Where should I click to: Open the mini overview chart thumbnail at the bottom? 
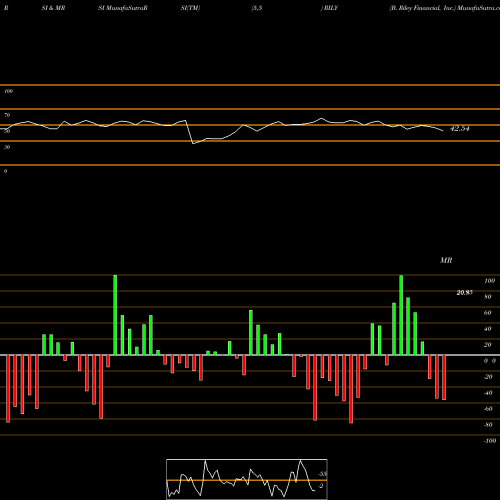click(247, 479)
